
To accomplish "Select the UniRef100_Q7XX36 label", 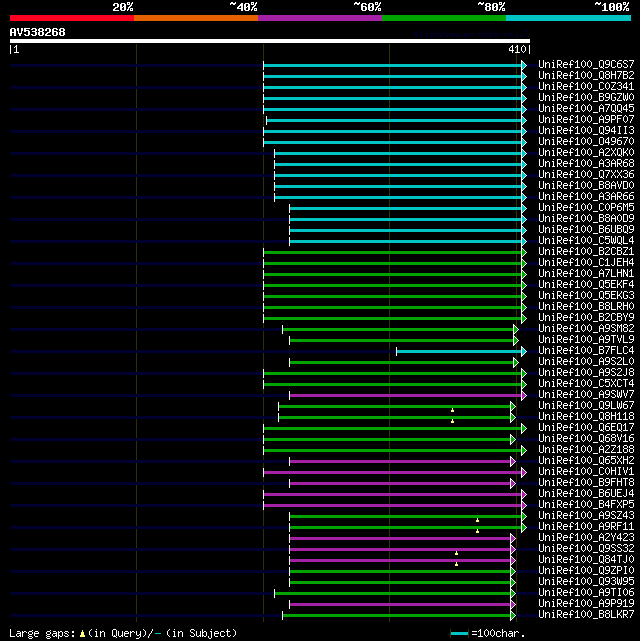I will point(586,175).
